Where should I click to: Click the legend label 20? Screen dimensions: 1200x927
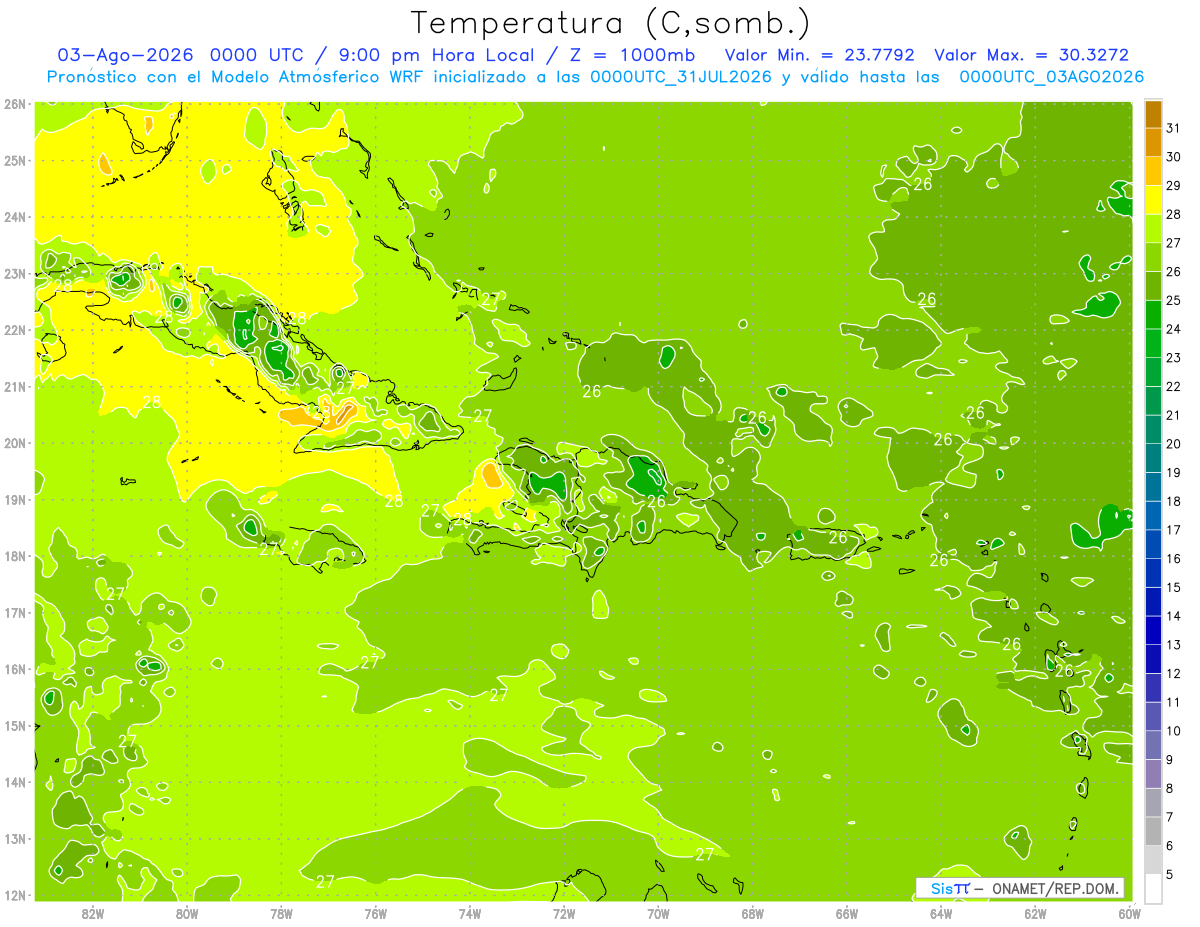click(x=1174, y=443)
